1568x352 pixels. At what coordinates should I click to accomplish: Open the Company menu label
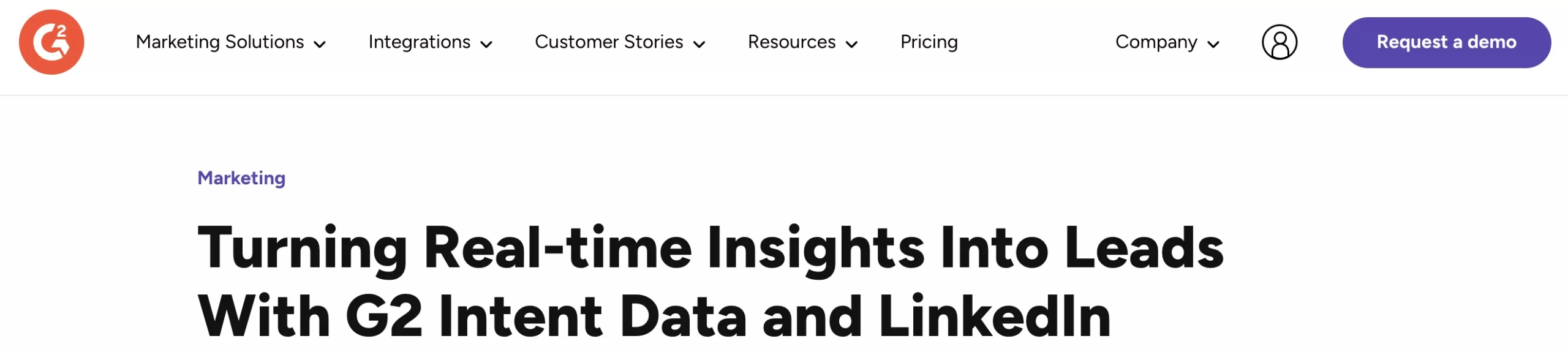pos(1156,42)
